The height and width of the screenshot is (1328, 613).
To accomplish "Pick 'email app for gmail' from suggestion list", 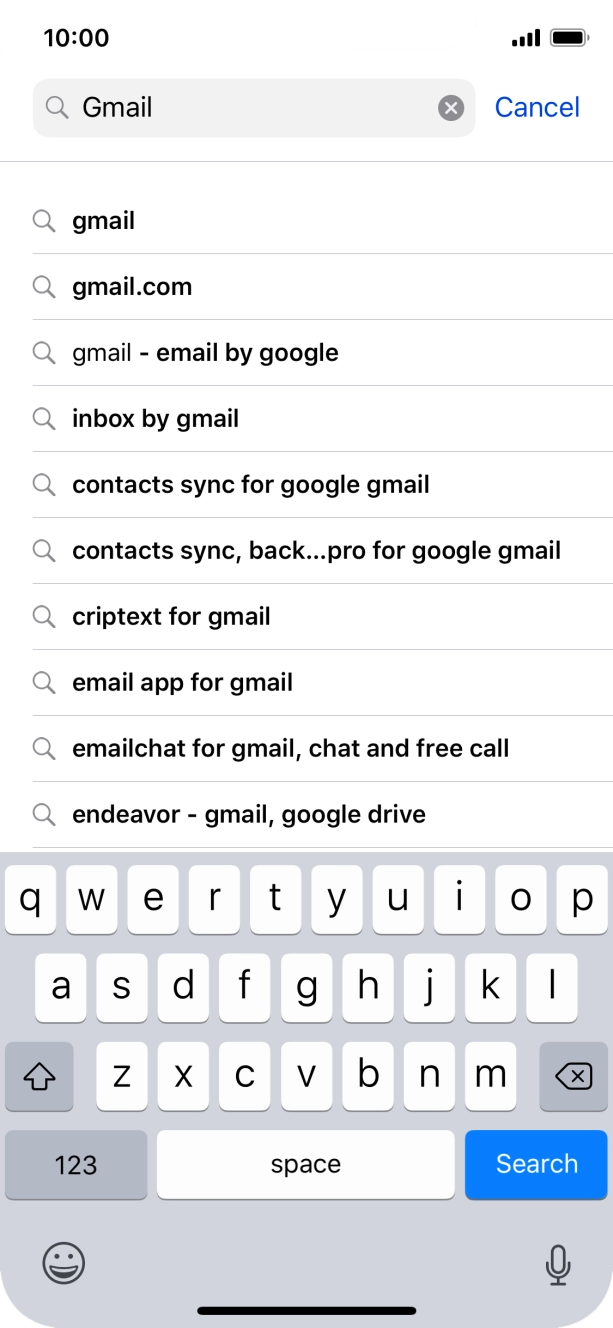I will [x=182, y=683].
